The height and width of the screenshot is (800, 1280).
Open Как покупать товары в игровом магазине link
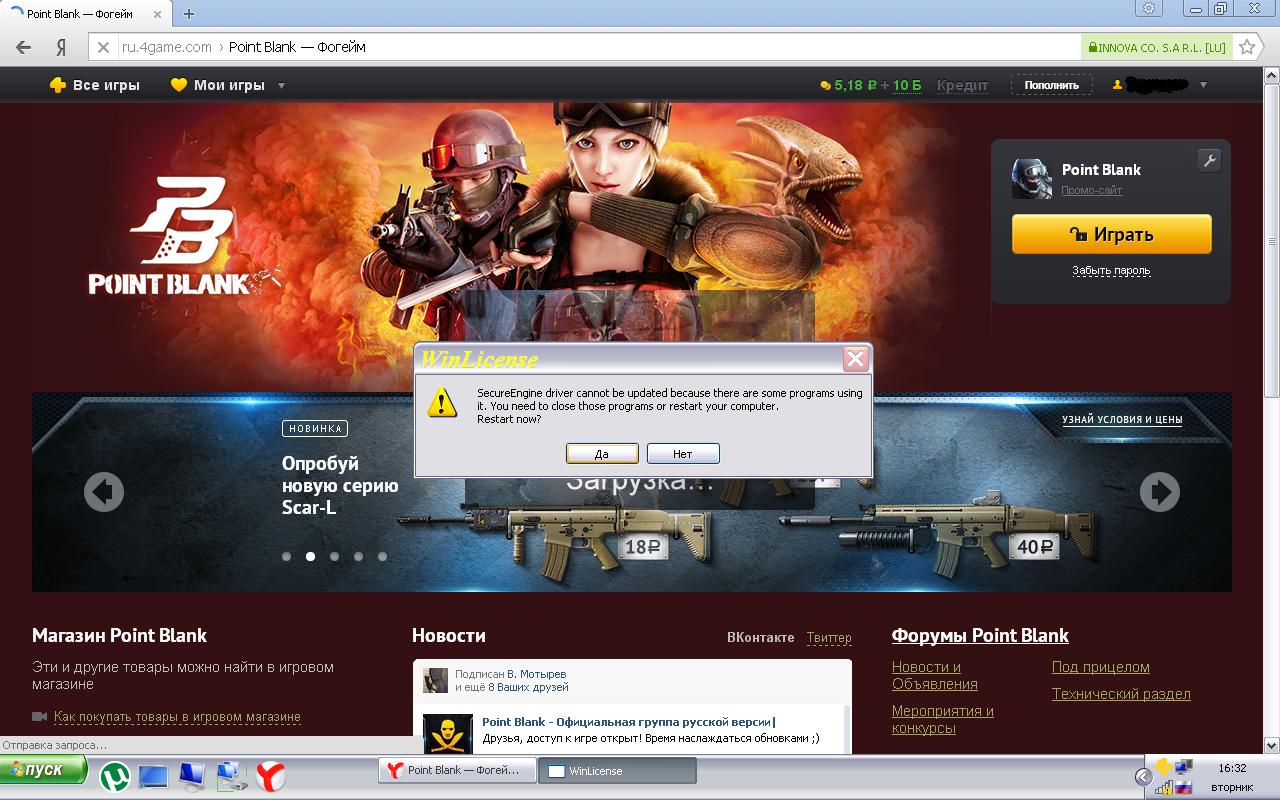coord(177,717)
